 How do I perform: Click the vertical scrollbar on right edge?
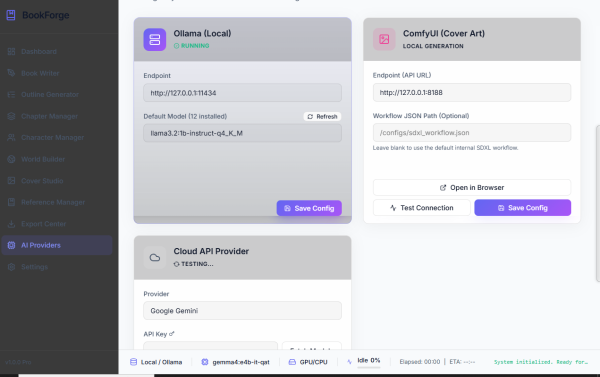pyautogui.click(x=598, y=203)
